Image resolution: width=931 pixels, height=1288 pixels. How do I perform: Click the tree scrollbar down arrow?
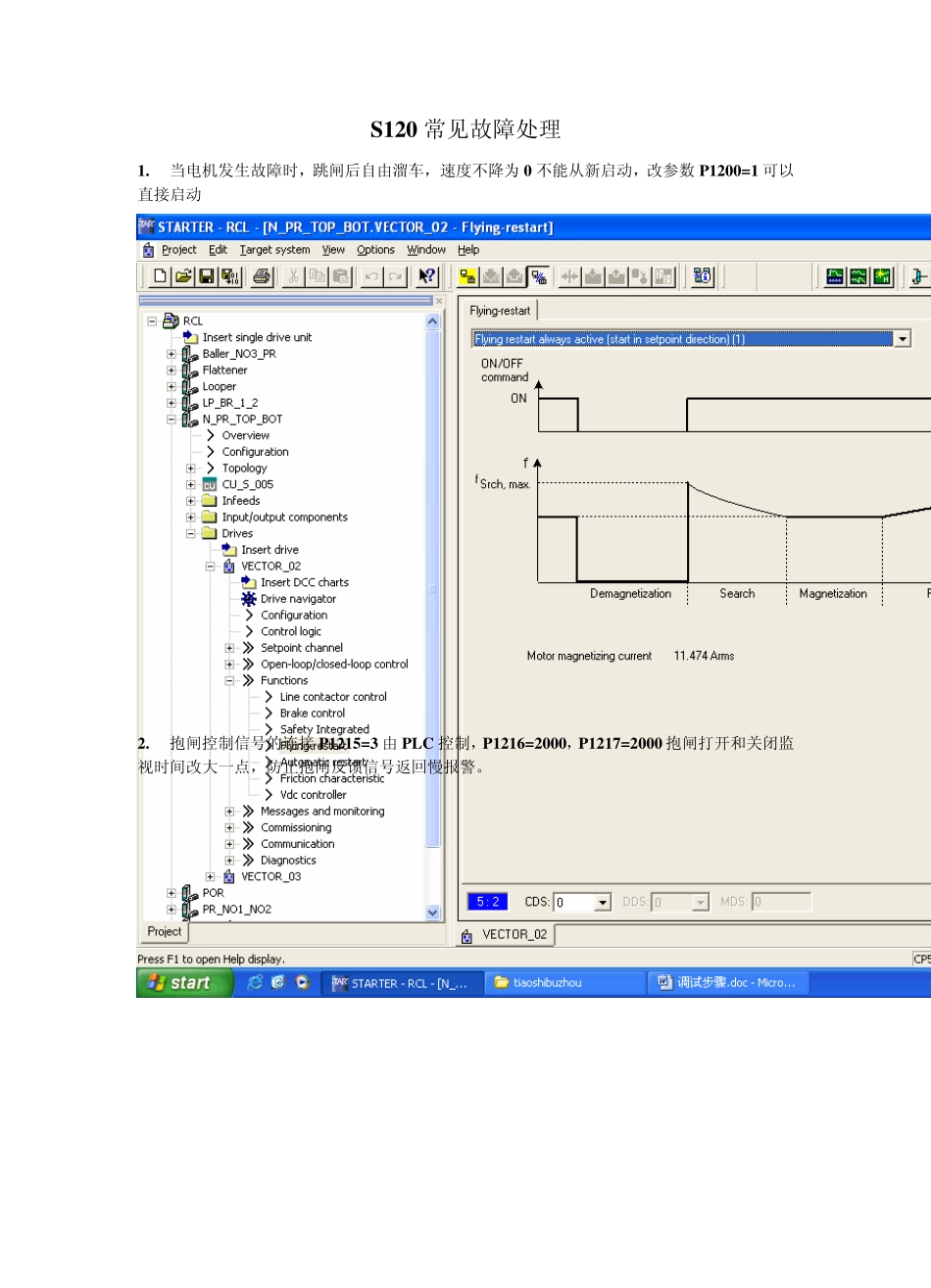[x=433, y=913]
